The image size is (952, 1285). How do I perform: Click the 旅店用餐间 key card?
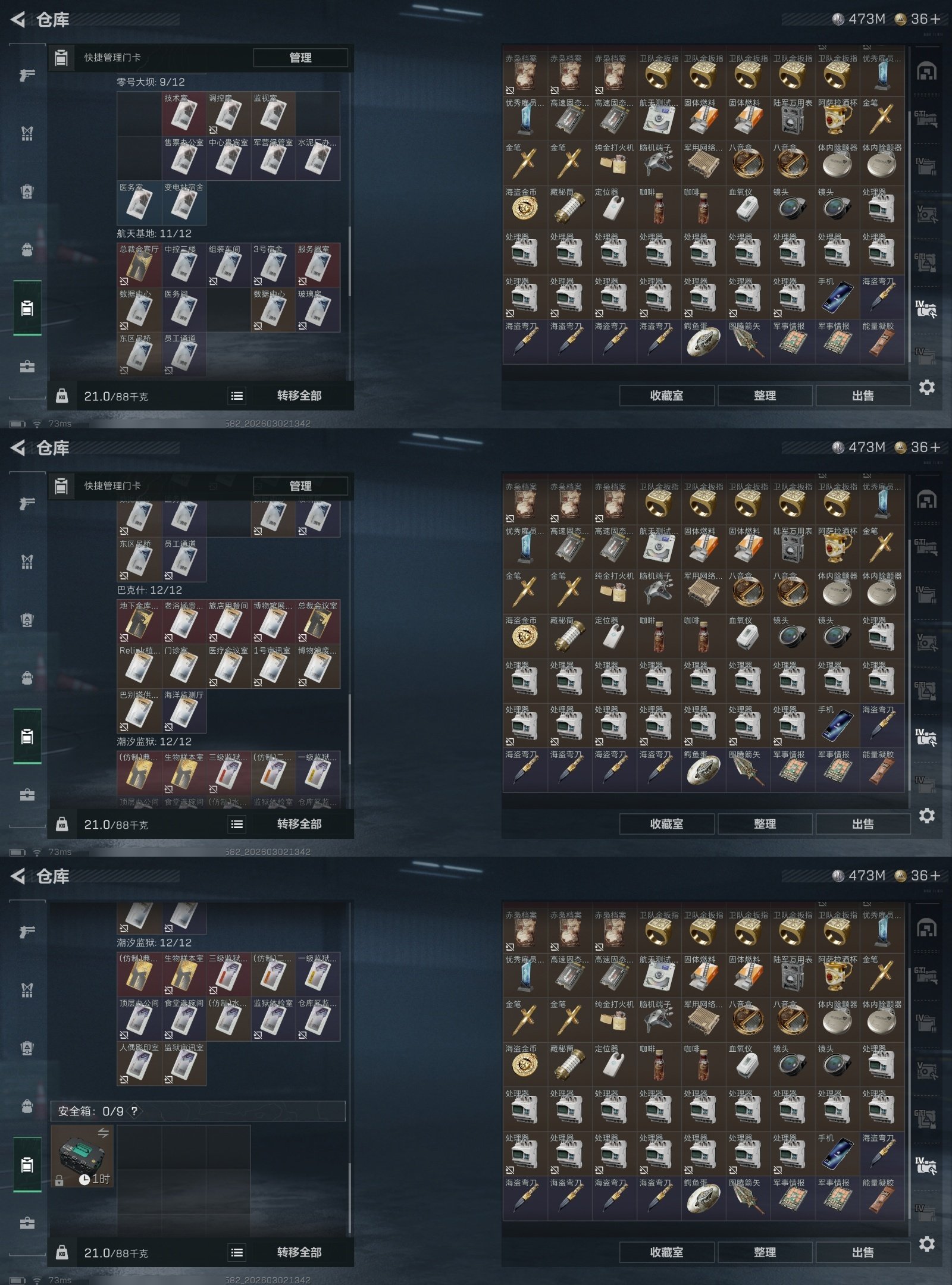228,622
